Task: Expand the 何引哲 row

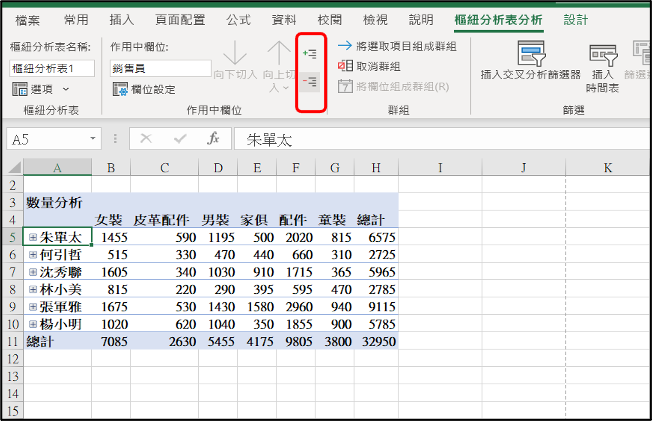Action: tap(33, 255)
